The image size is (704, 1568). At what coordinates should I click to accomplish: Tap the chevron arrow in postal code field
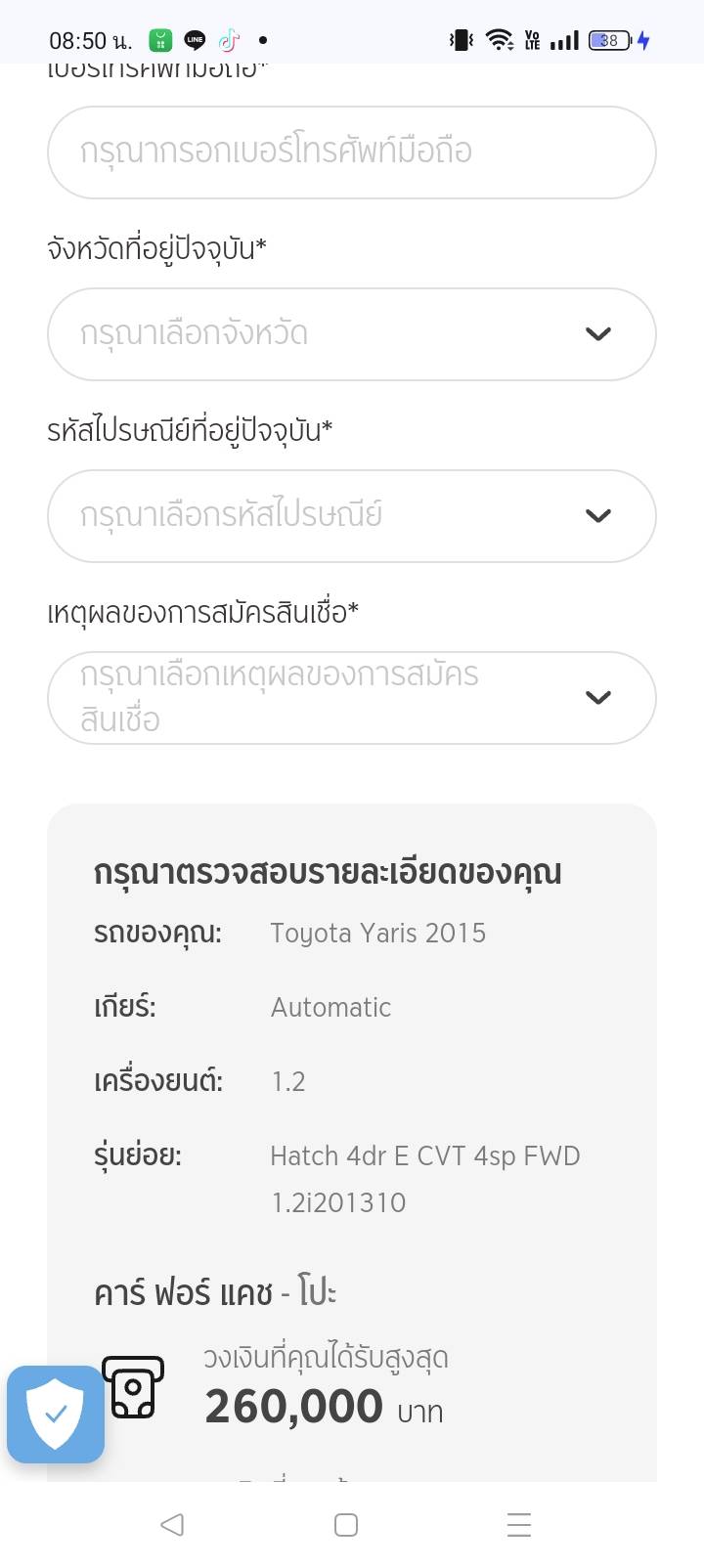tap(597, 516)
